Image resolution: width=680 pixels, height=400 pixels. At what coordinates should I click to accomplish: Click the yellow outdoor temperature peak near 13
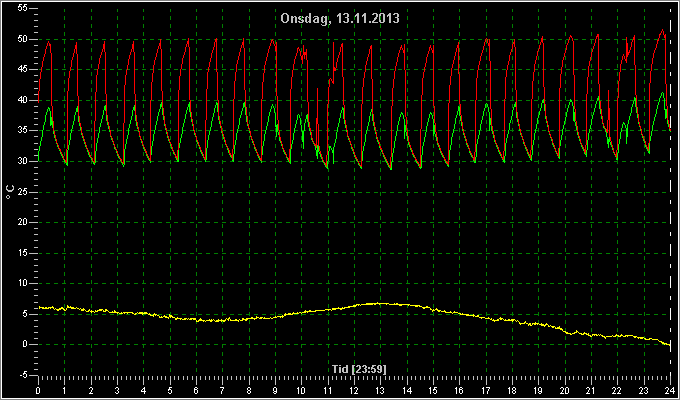coord(379,303)
